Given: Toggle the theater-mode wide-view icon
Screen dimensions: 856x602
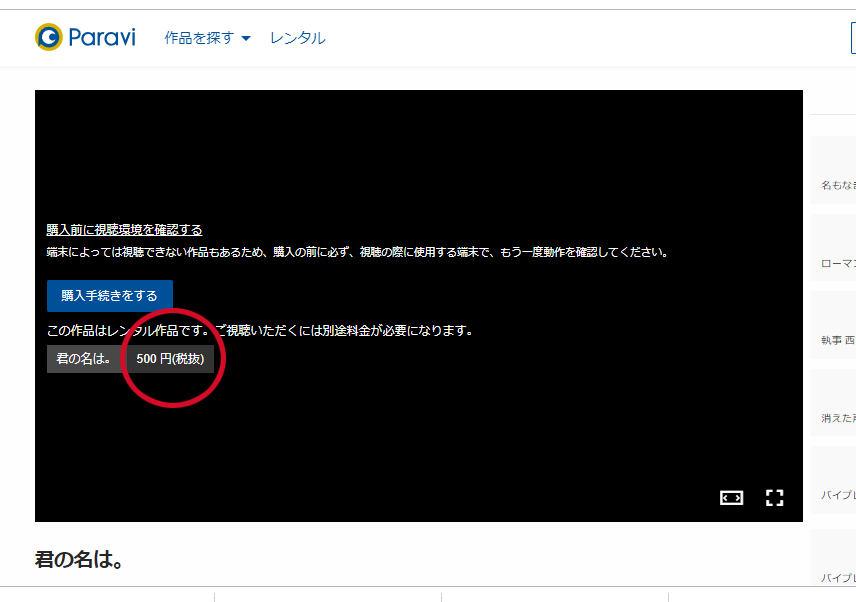Looking at the screenshot, I should (731, 498).
